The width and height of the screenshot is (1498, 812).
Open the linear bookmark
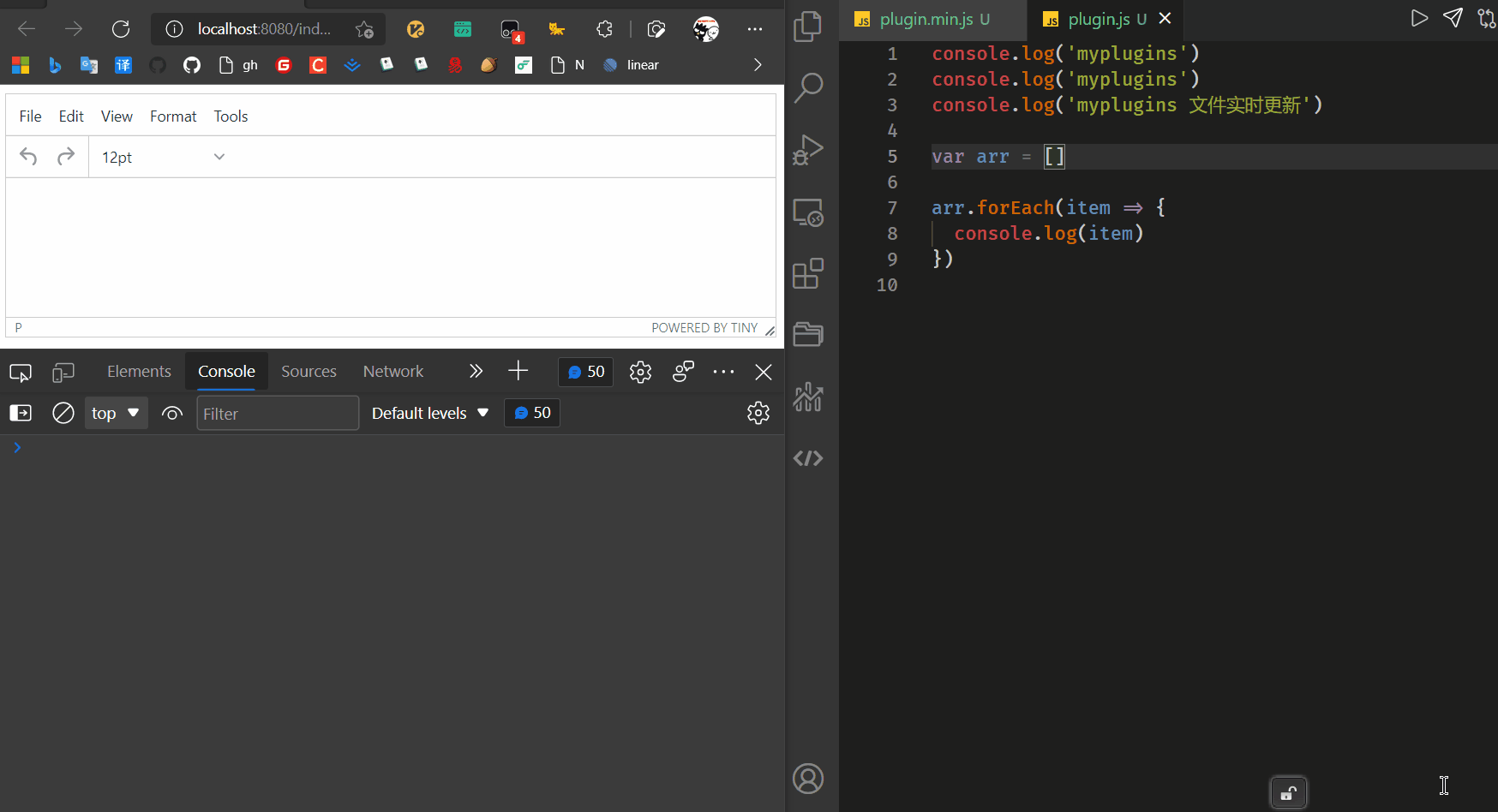tap(631, 65)
